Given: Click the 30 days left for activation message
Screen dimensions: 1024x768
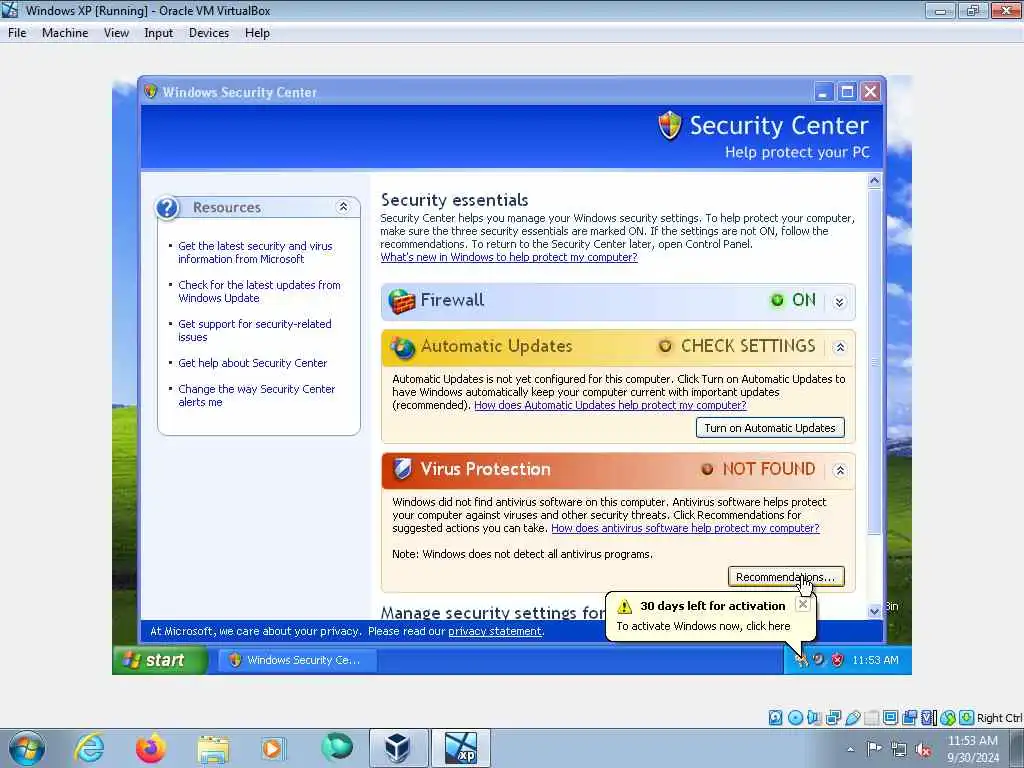Looking at the screenshot, I should point(713,606).
